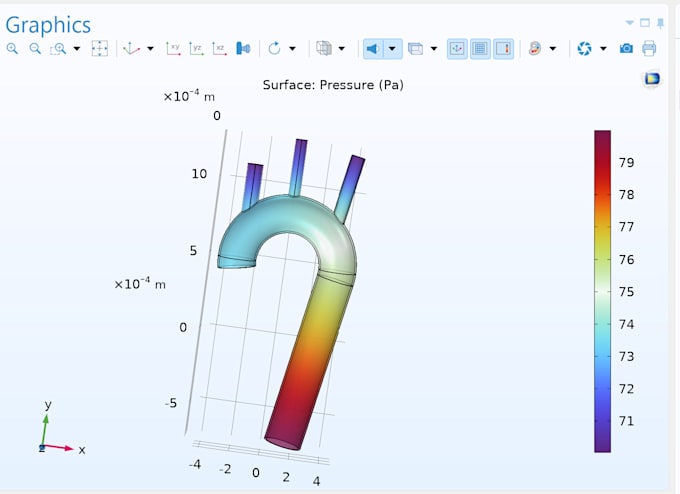The image size is (680, 494).
Task: Toggle the Show Grid button
Action: pos(480,49)
